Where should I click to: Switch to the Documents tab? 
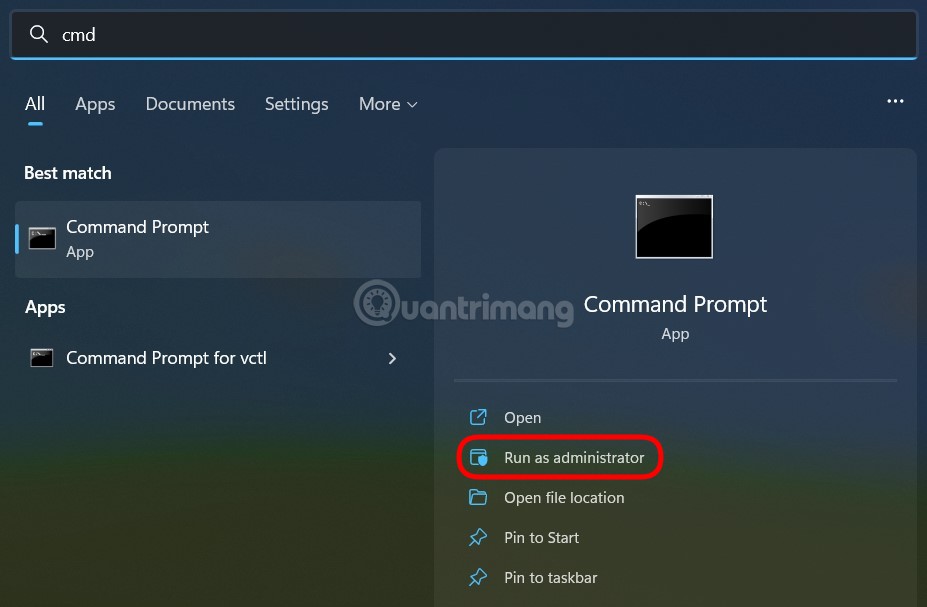click(x=190, y=104)
